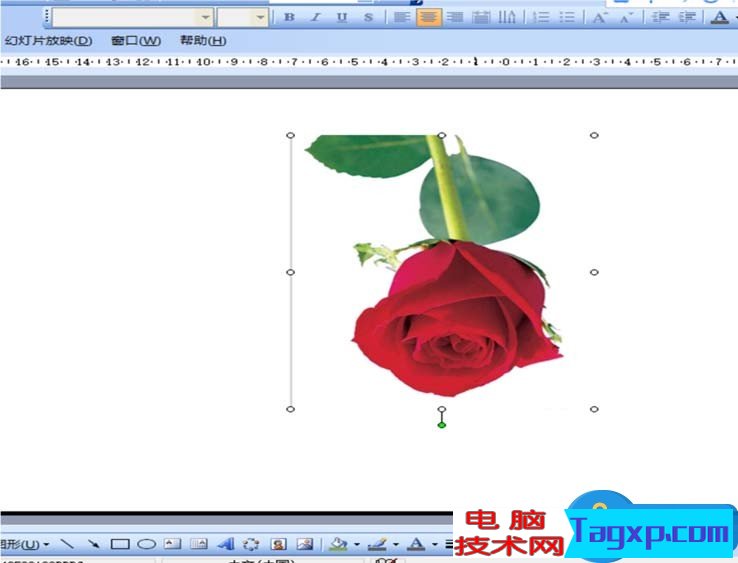738x563 pixels.
Task: Align text right
Action: point(455,17)
